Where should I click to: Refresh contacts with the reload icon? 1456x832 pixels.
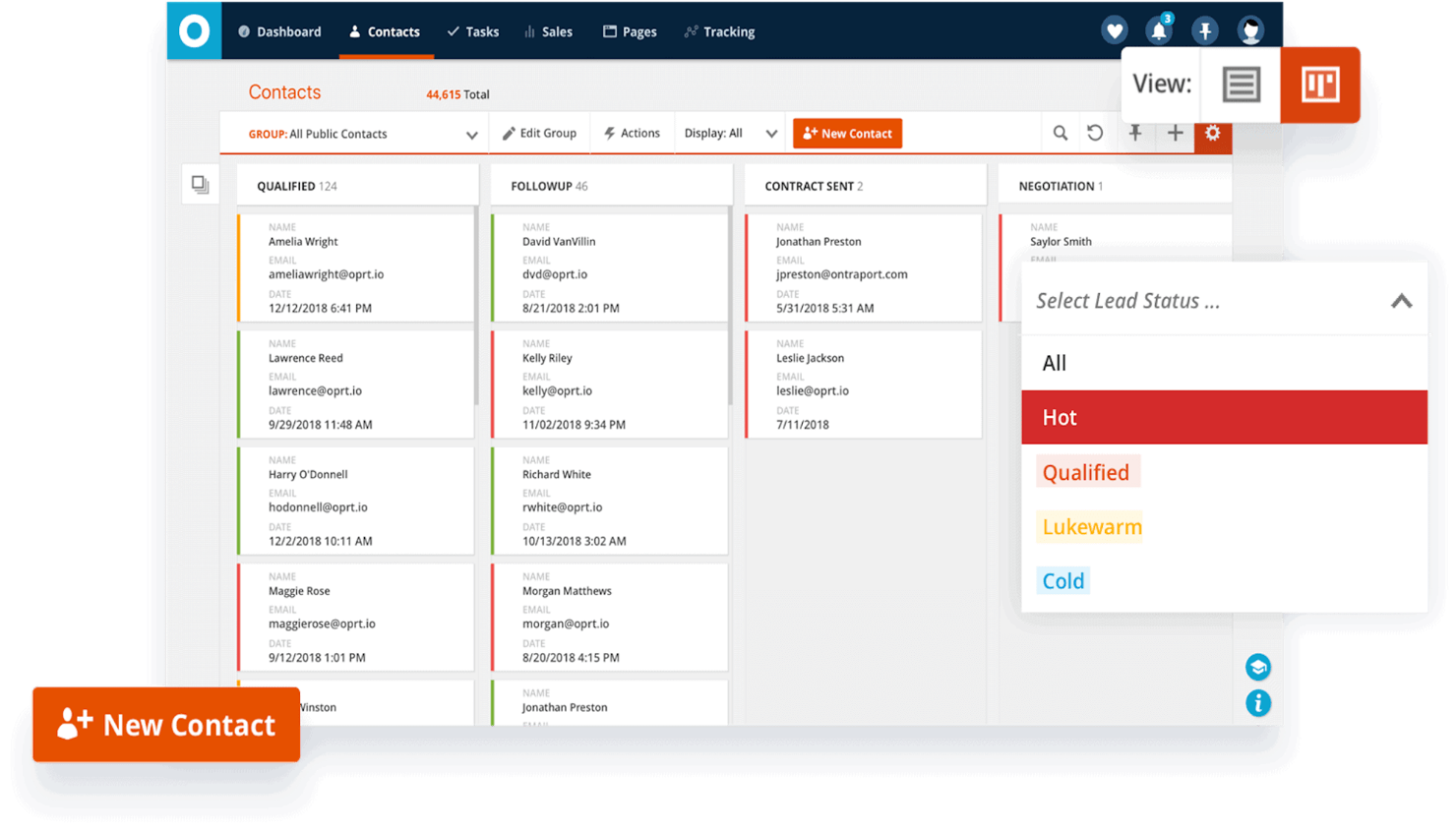[x=1095, y=133]
